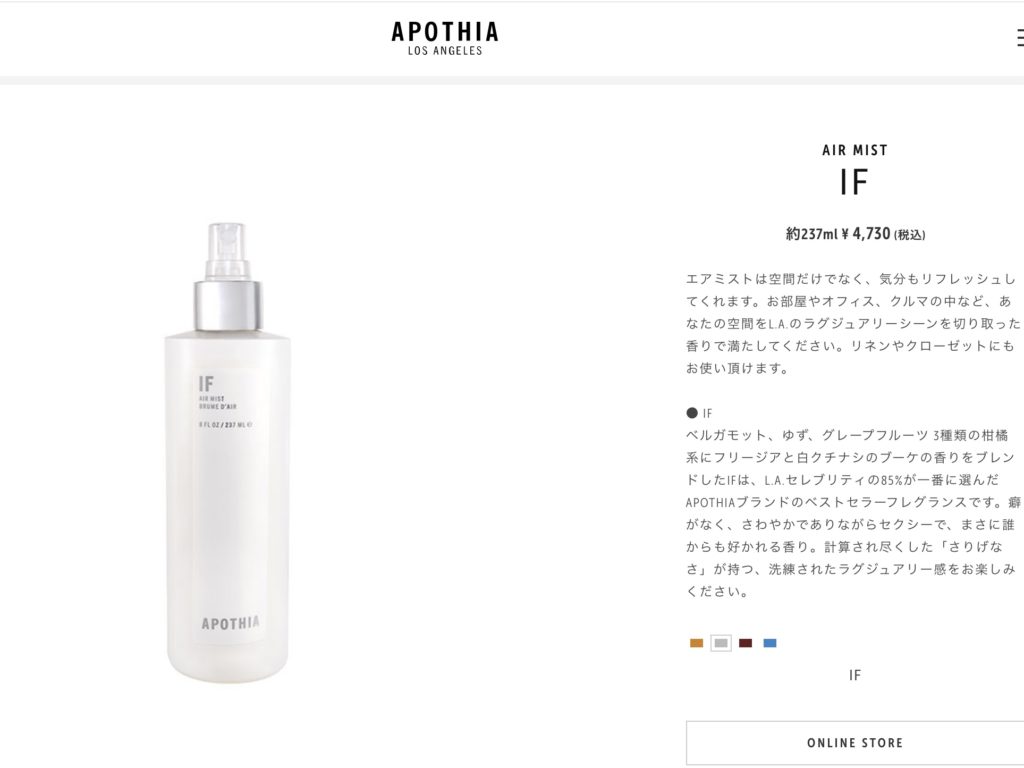Click the spray nozzle of the bottle
This screenshot has width=1024, height=768.
[227, 251]
